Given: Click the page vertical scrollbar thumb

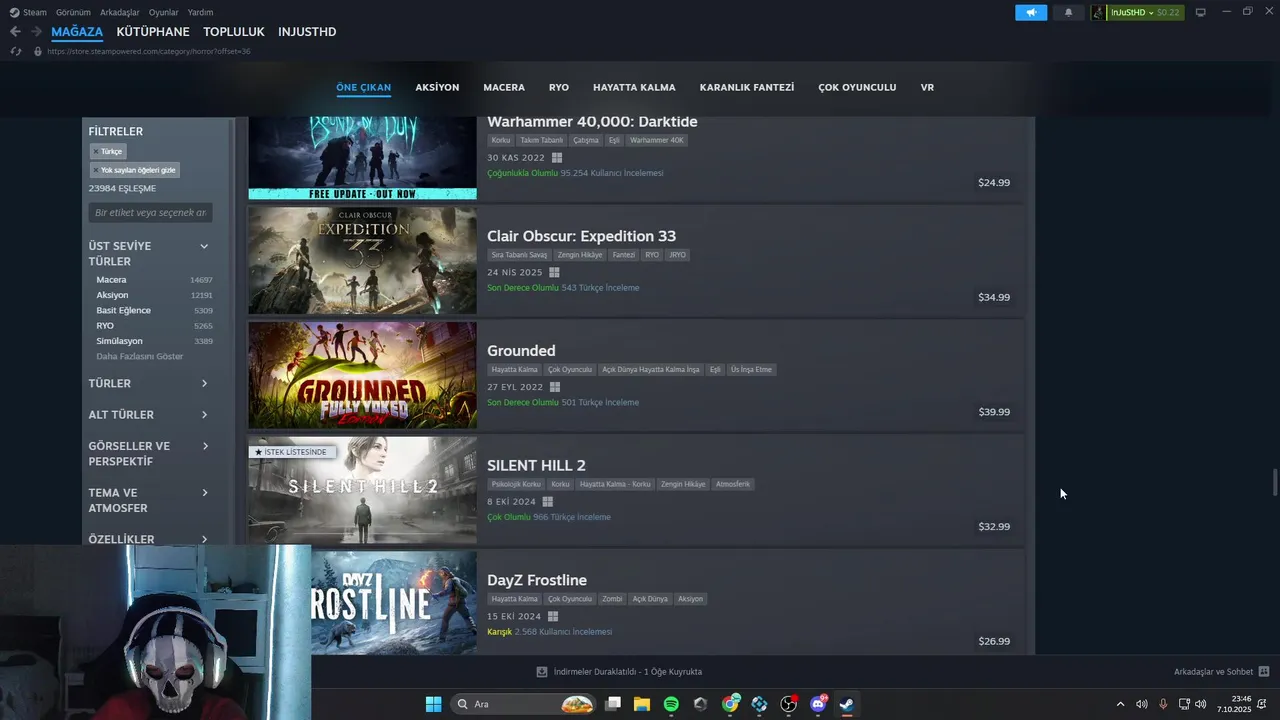Looking at the screenshot, I should click(x=1274, y=481).
